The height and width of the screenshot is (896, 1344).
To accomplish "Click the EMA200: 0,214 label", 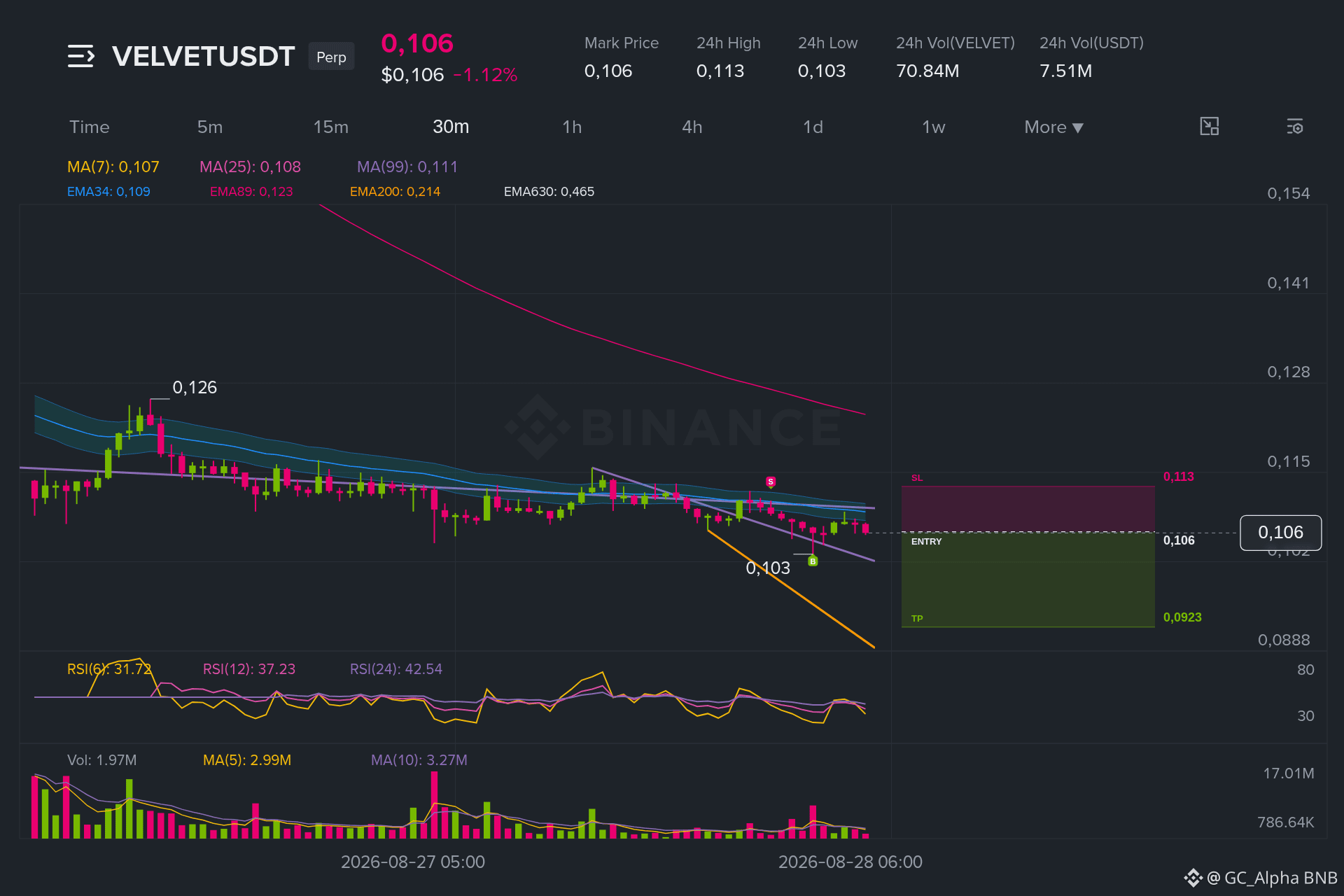I will pyautogui.click(x=395, y=192).
